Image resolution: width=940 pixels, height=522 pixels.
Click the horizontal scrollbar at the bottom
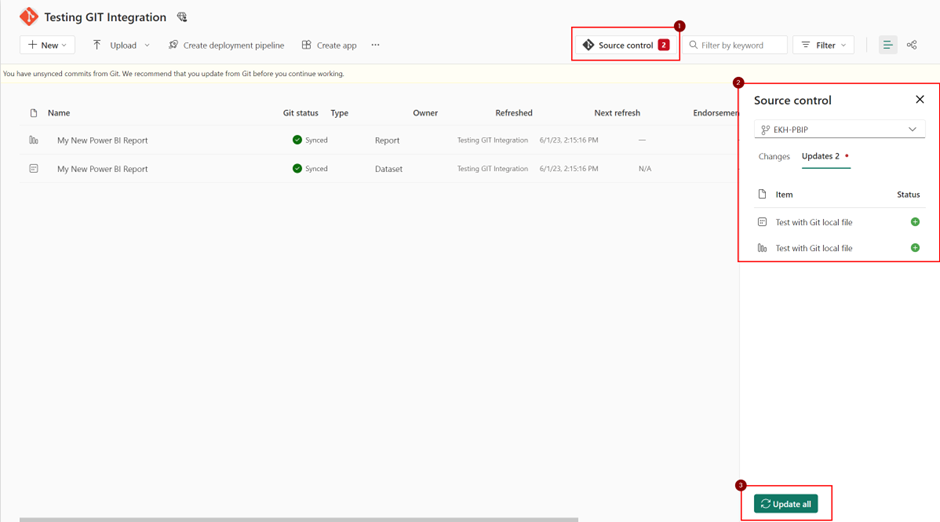[299, 520]
